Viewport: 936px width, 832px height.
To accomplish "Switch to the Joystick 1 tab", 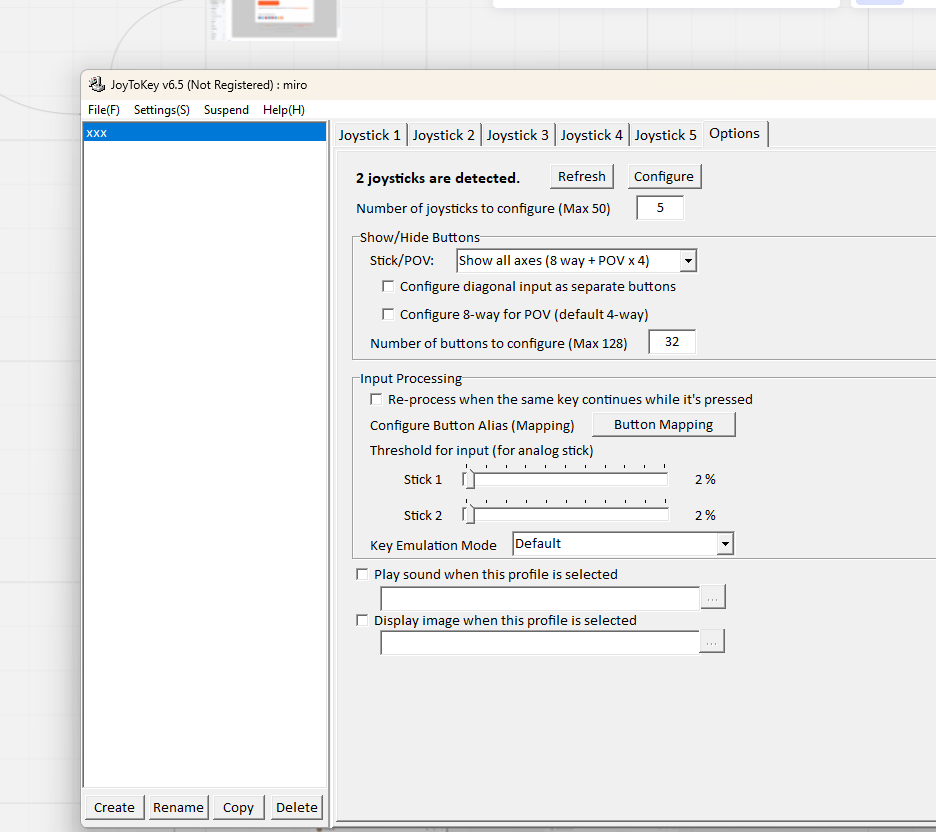I will [370, 135].
